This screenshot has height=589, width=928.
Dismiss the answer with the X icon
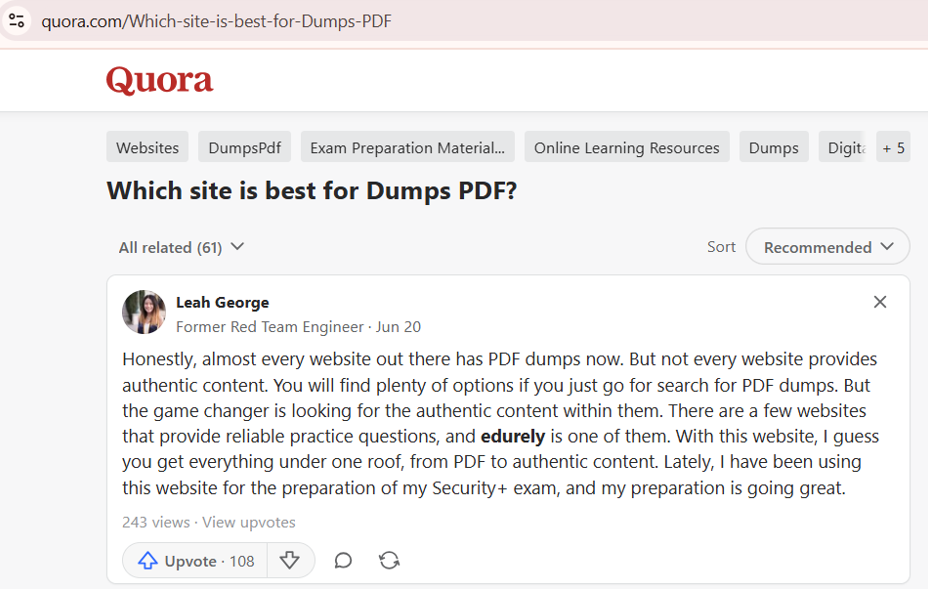[880, 302]
